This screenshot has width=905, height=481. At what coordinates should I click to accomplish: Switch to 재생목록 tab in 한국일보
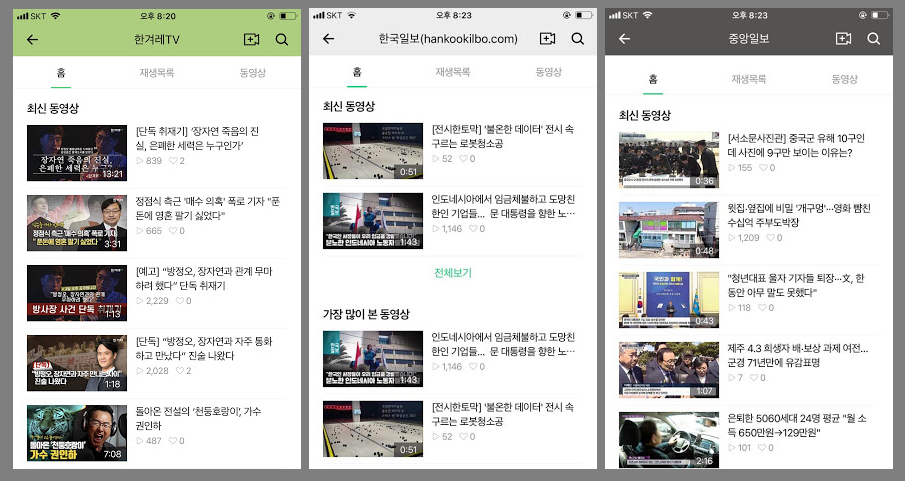[x=452, y=72]
